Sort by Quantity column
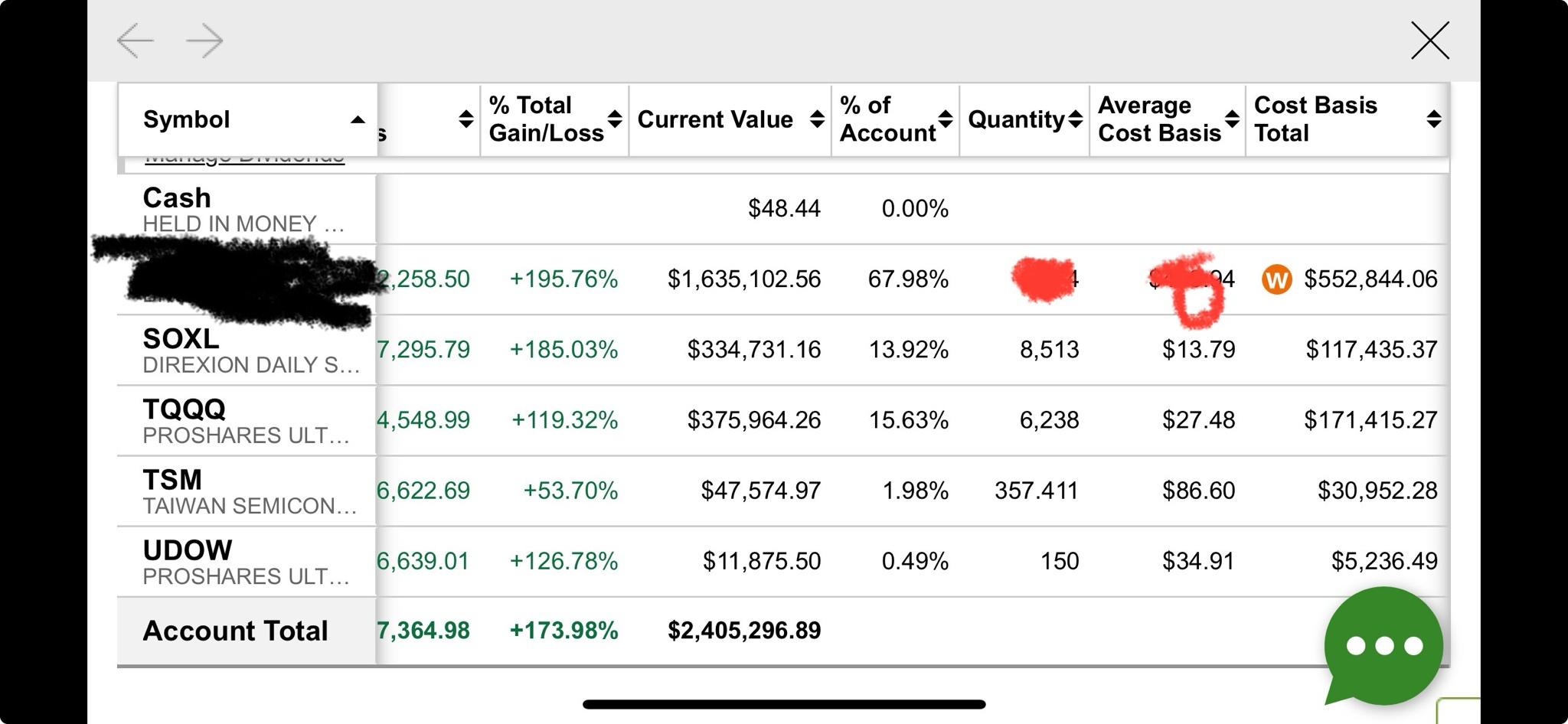 tap(1024, 119)
